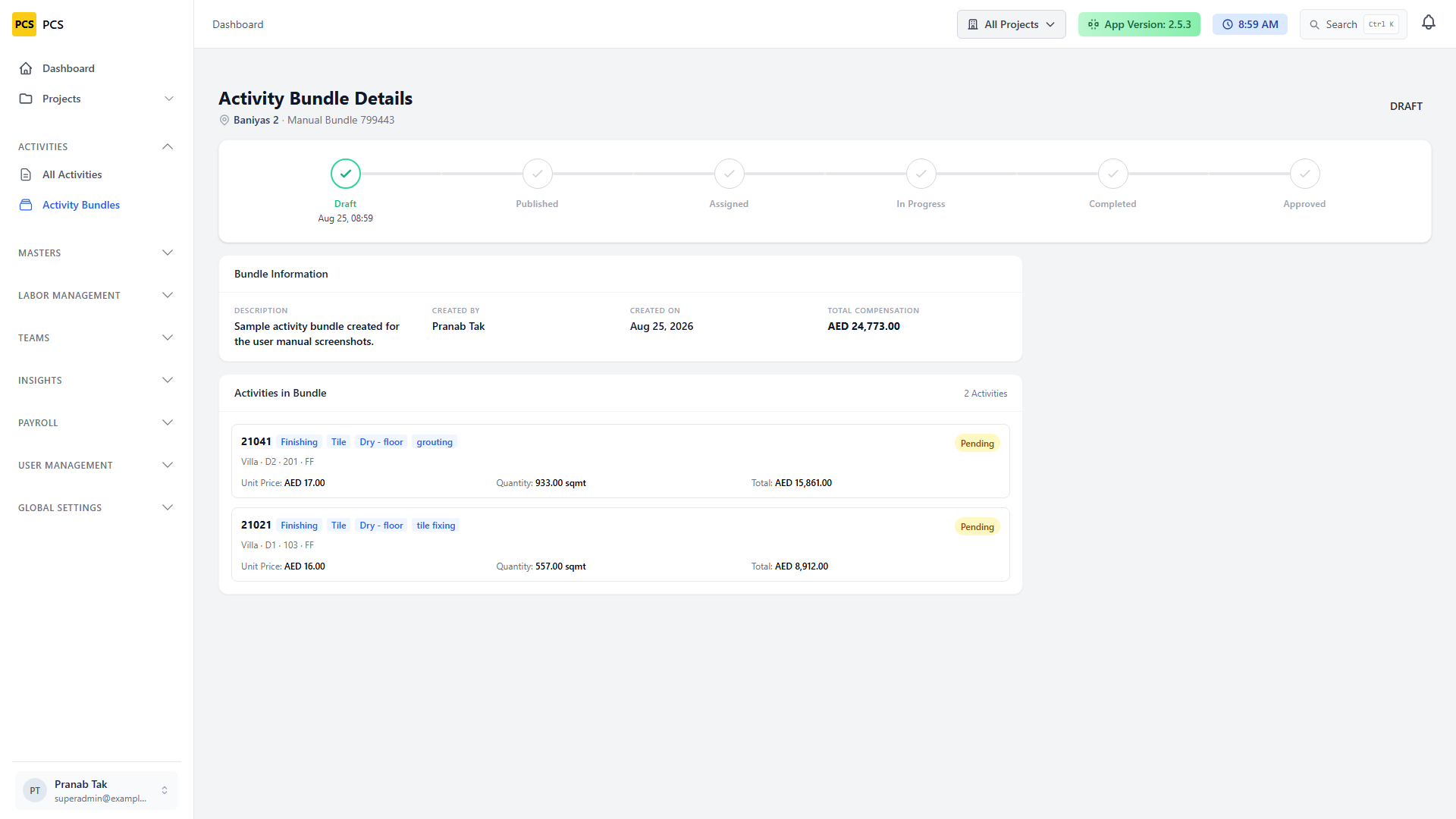Go to Dashboard in sidebar

[x=96, y=68]
